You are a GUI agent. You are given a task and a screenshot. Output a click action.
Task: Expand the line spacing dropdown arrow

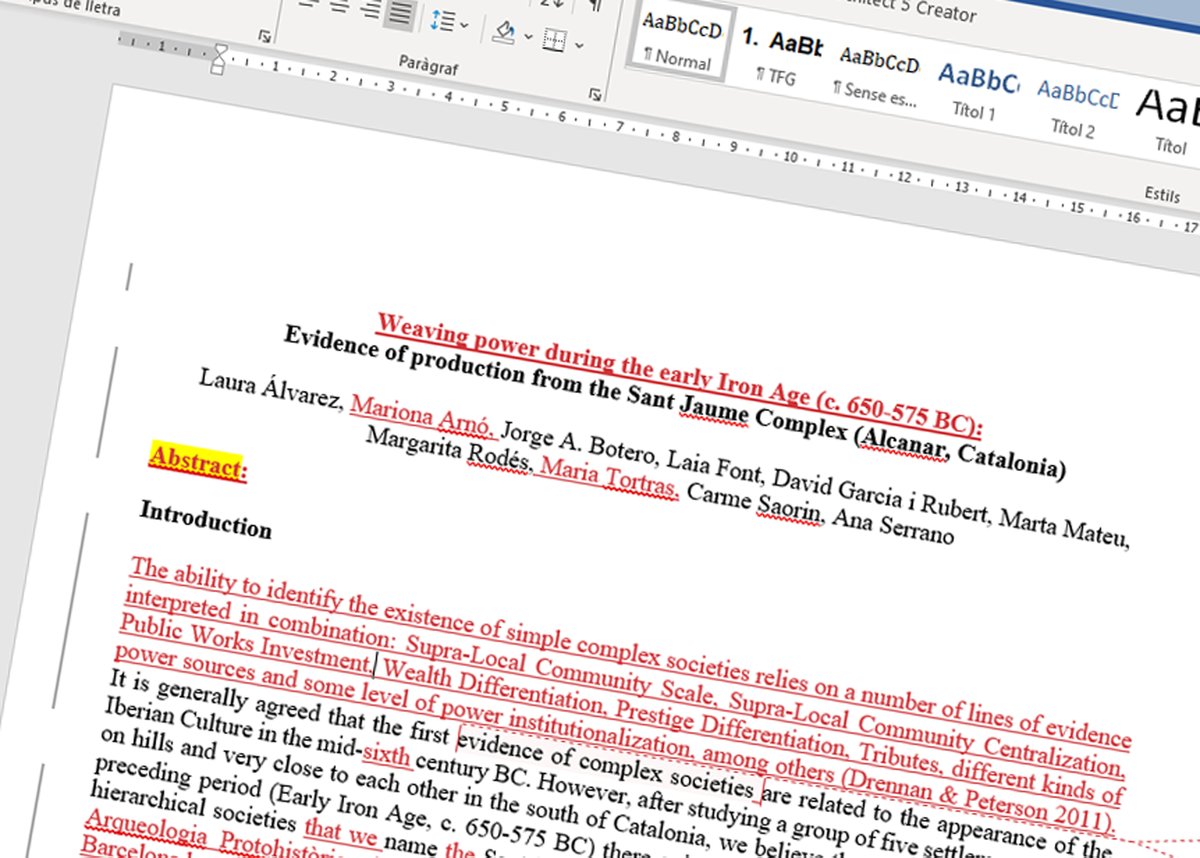(x=465, y=24)
